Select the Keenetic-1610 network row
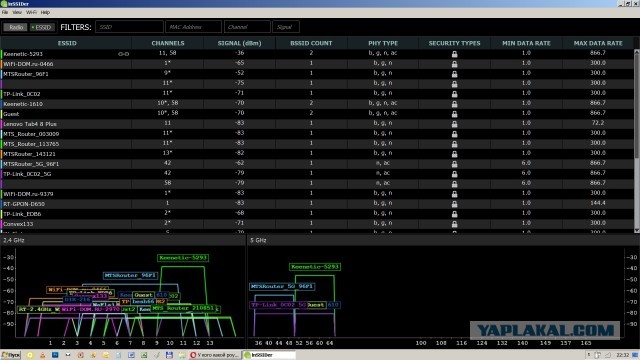The width and height of the screenshot is (640, 360). [x=317, y=104]
